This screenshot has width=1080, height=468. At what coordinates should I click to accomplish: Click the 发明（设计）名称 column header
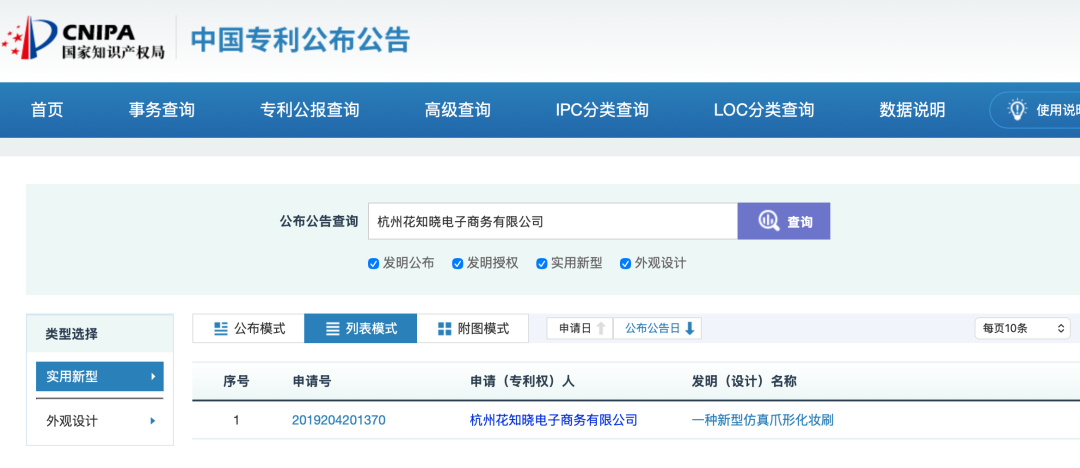(x=744, y=381)
